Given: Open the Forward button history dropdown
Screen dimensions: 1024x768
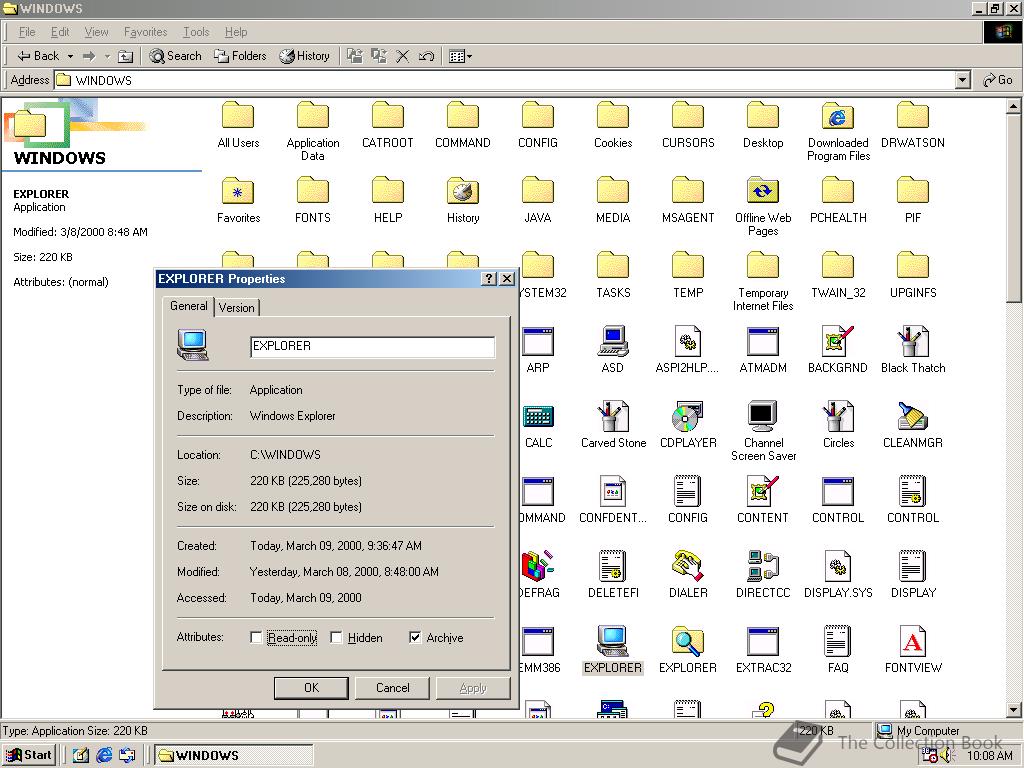Looking at the screenshot, I should tap(107, 56).
